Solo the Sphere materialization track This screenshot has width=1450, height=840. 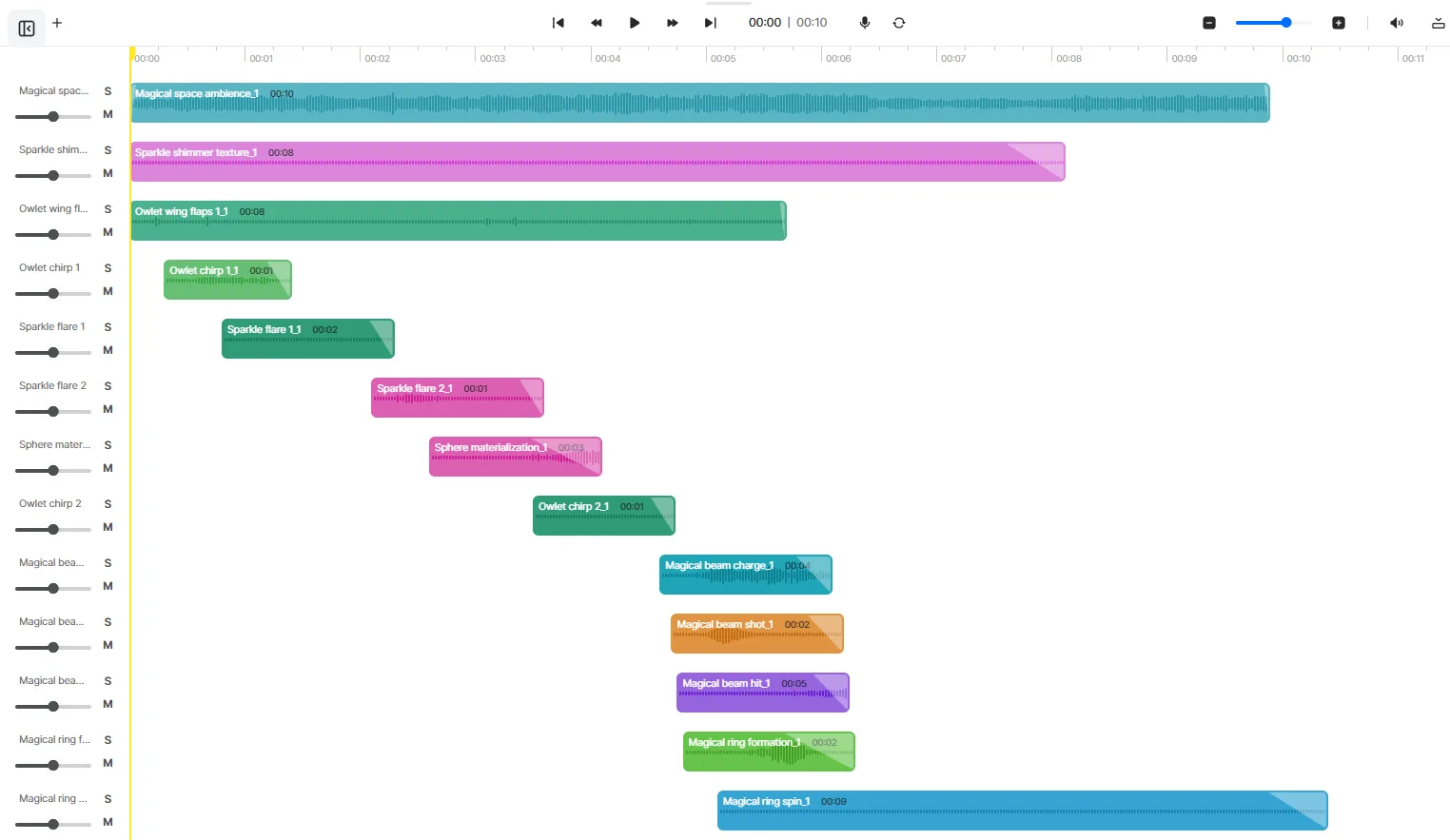[x=108, y=445]
